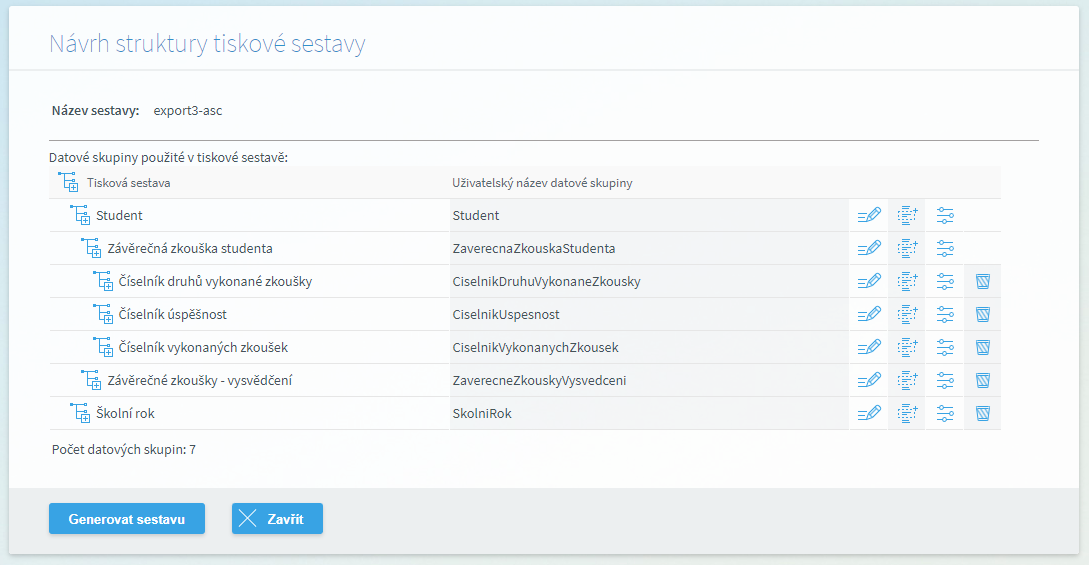This screenshot has width=1089, height=565.
Task: Select the Číselník úspěšnost tree item
Action: point(172,314)
